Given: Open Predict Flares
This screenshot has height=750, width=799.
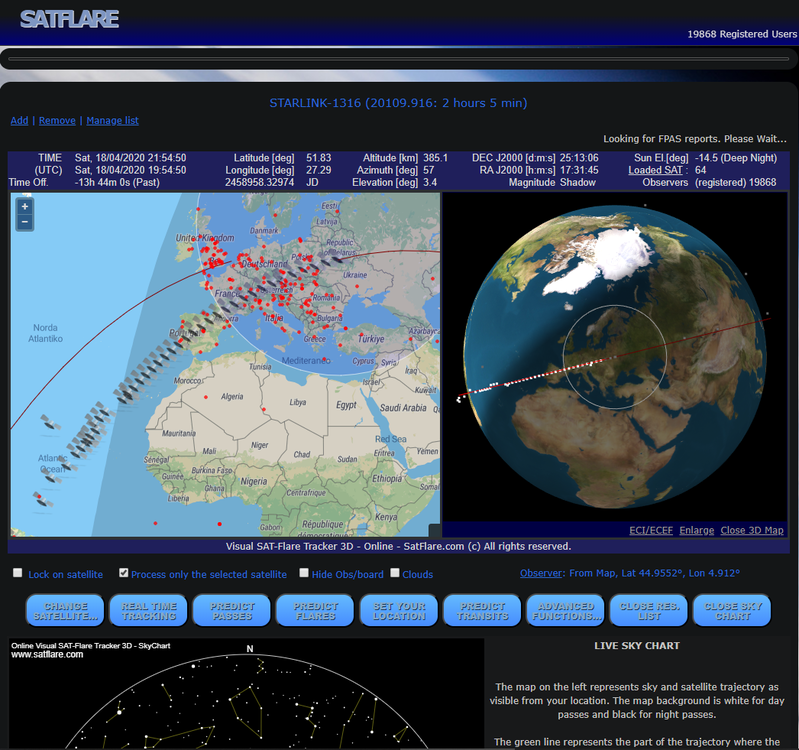Looking at the screenshot, I should click(x=315, y=610).
